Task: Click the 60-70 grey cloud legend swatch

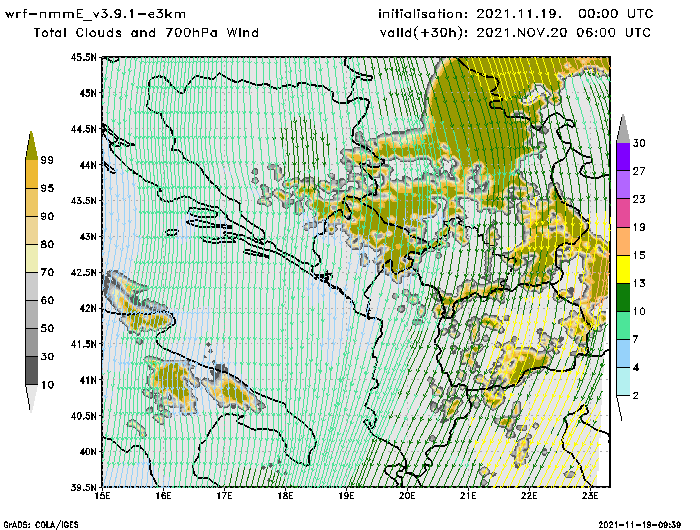Action: tap(32, 287)
